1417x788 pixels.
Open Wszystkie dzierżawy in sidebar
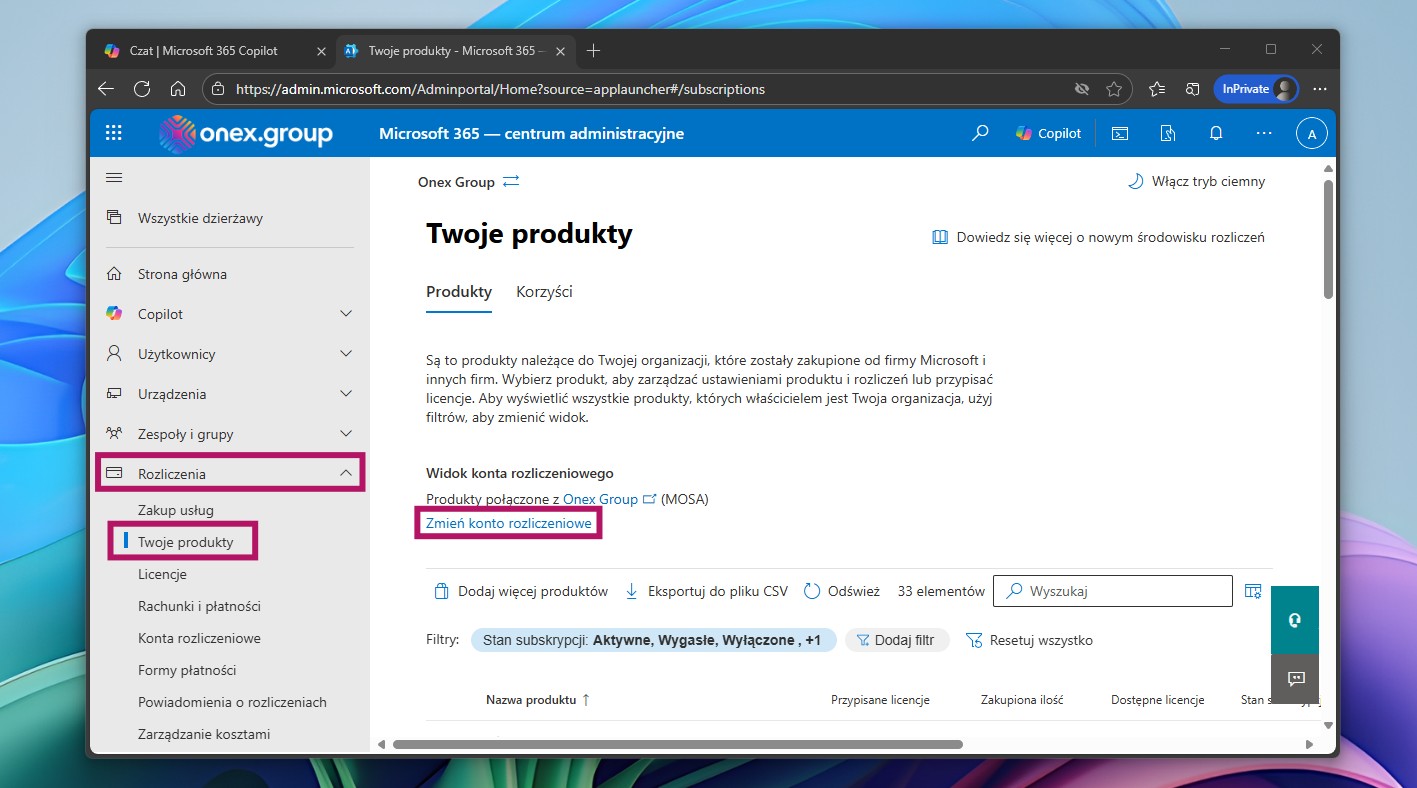[200, 218]
